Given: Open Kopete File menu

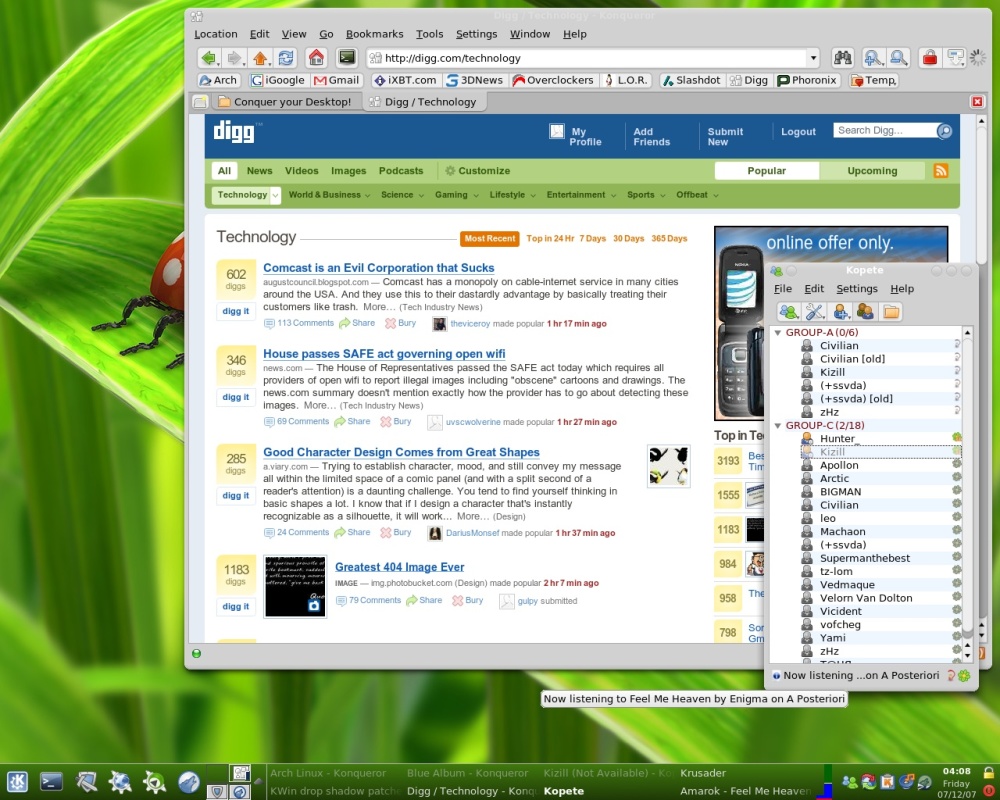Looking at the screenshot, I should (783, 288).
